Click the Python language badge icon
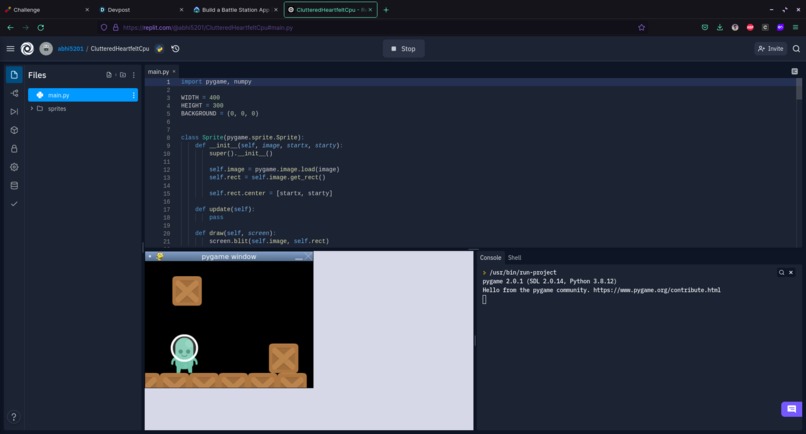Screen dimensions: 806x434 pyautogui.click(x=159, y=49)
